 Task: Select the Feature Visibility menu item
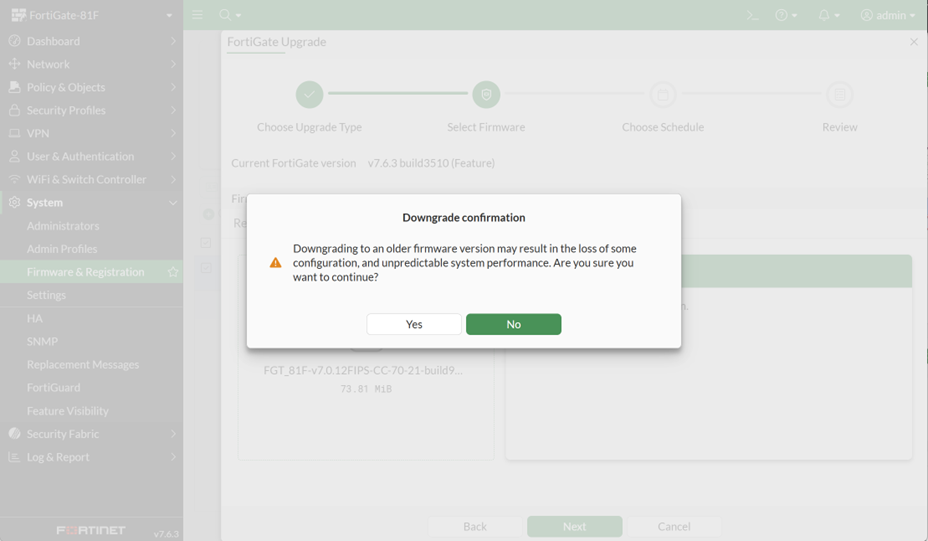coord(67,411)
